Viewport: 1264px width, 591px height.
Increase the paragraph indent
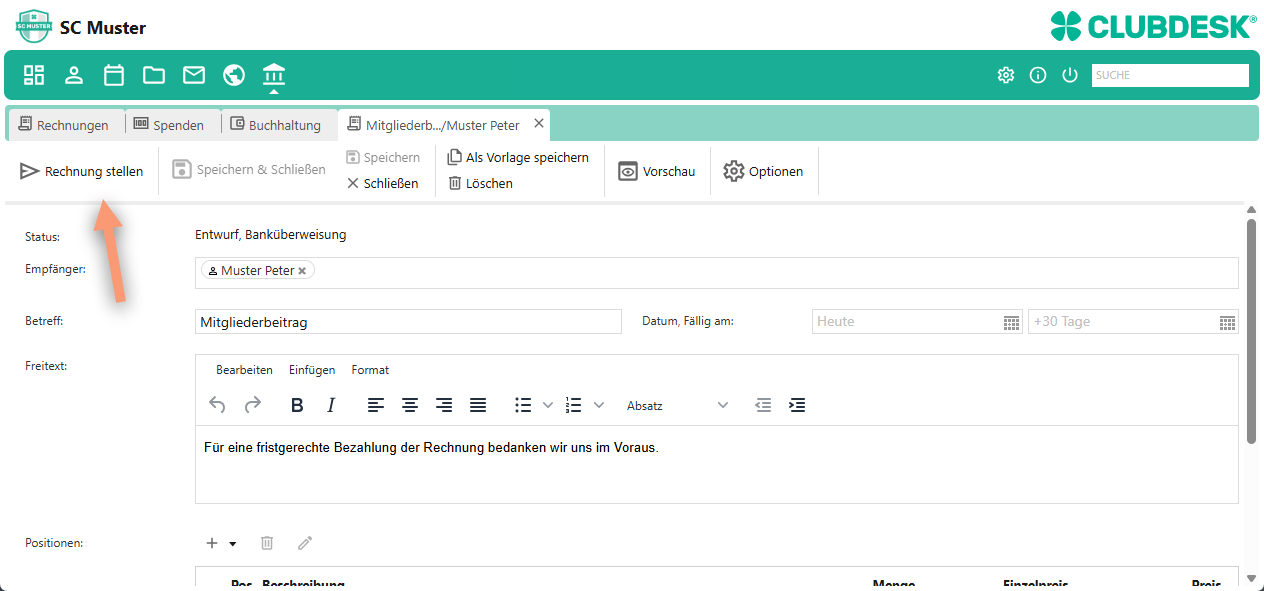tap(797, 405)
